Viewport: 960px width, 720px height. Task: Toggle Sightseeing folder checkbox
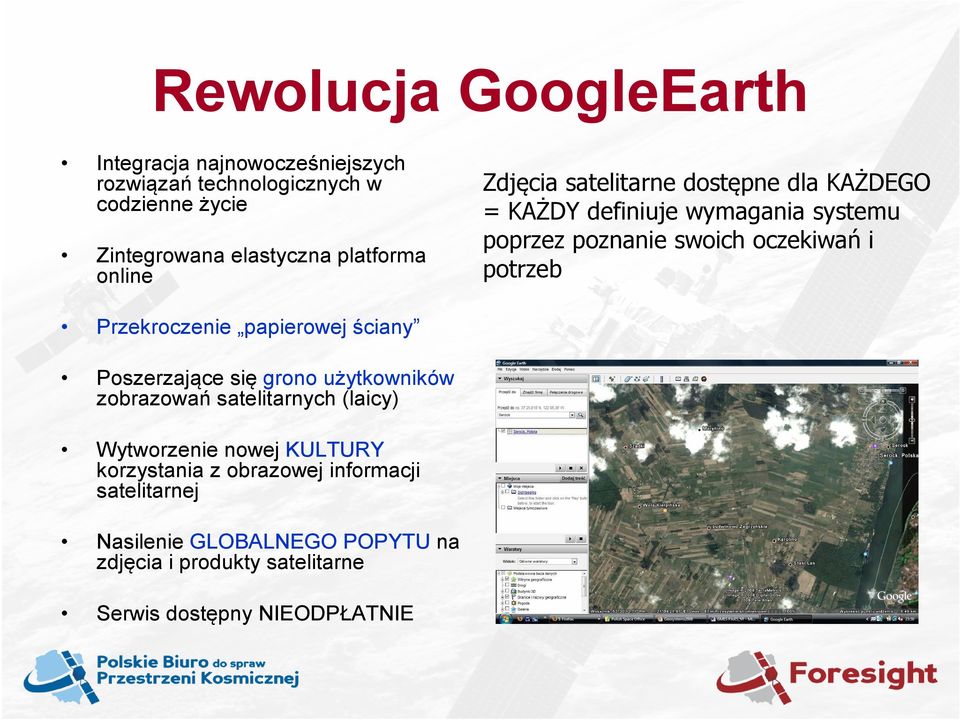(507, 492)
